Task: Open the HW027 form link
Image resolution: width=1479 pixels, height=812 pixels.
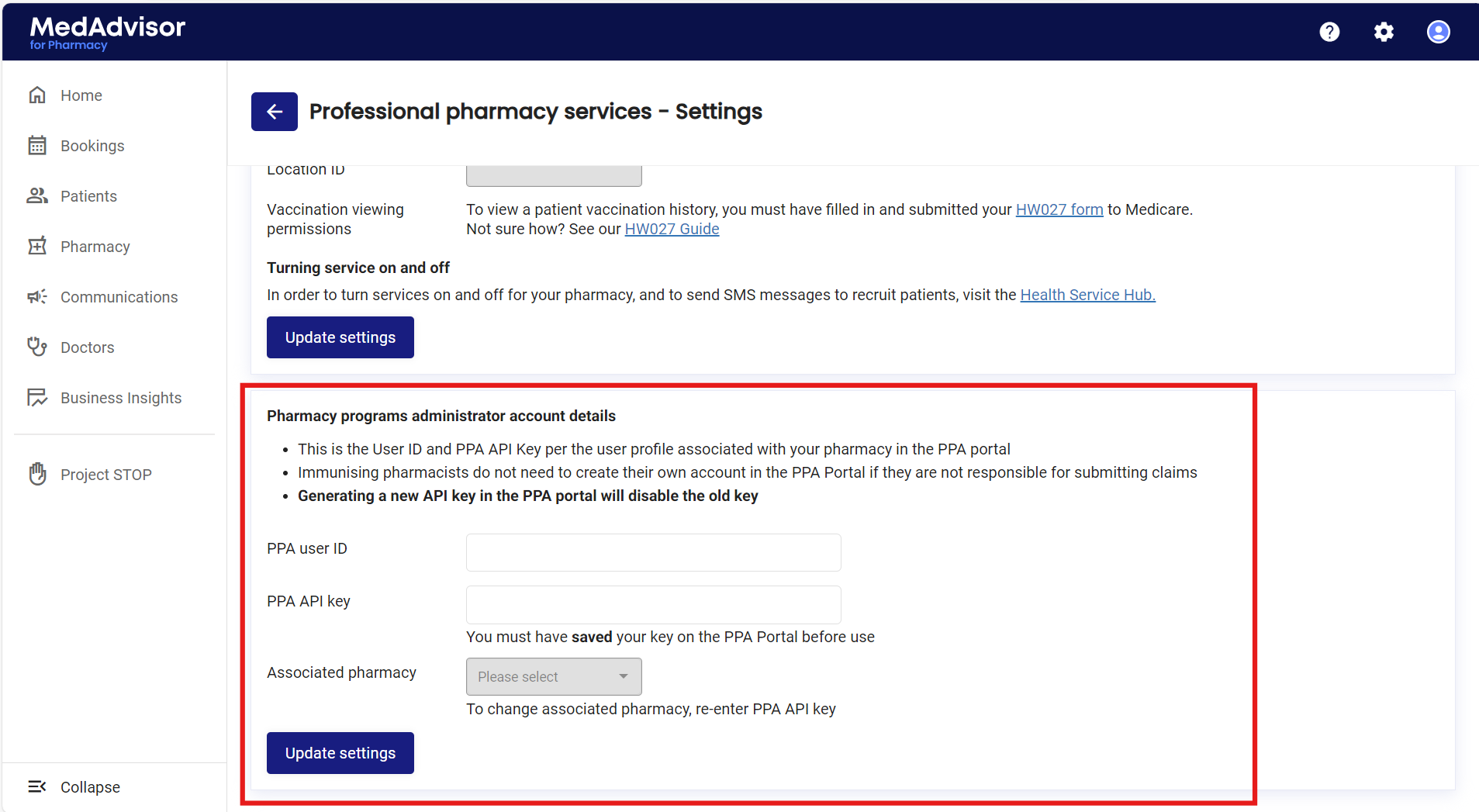Action: click(x=1059, y=209)
